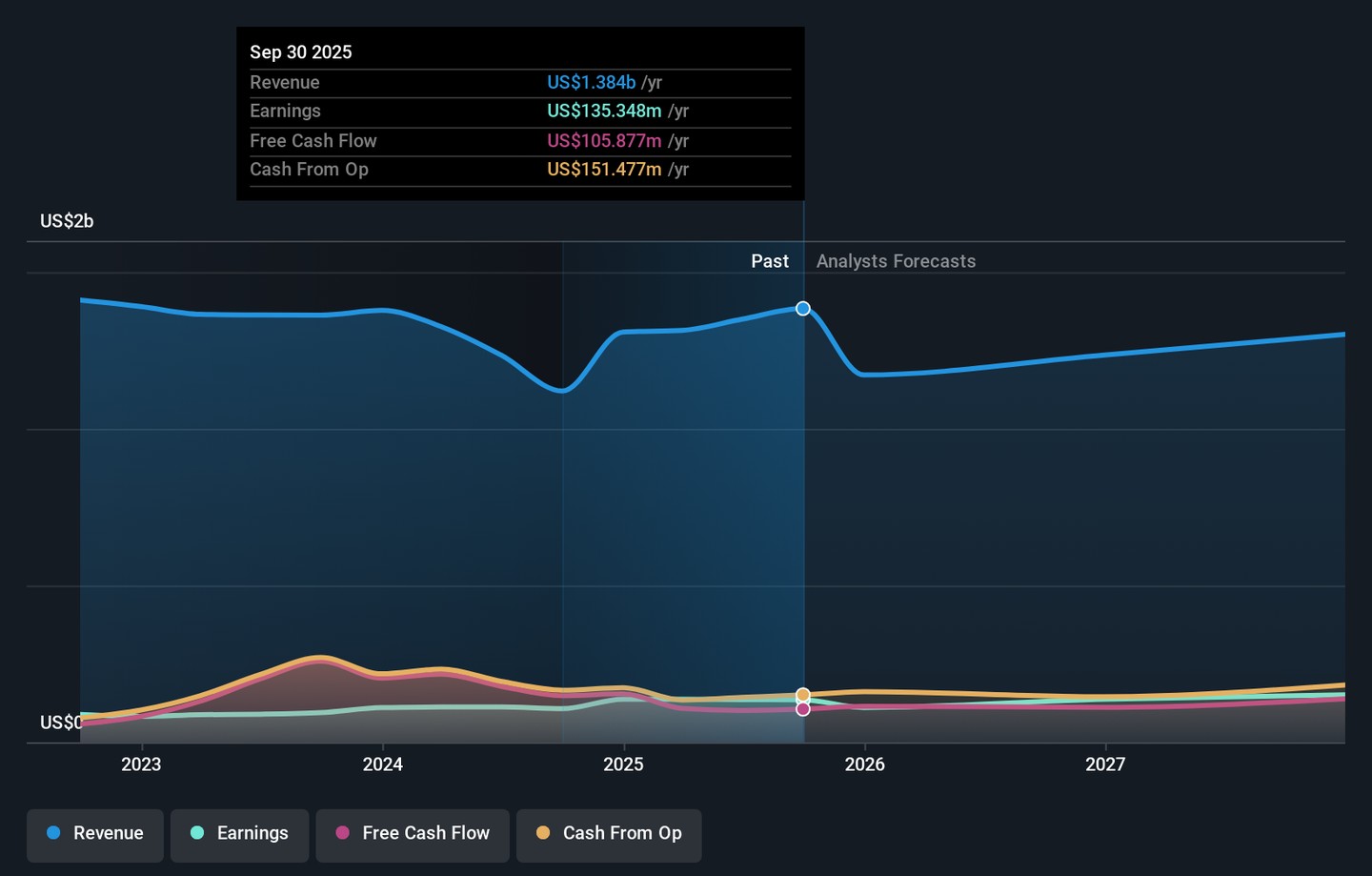The width and height of the screenshot is (1372, 876).
Task: Select the pink Free Cash Flow chart marker
Action: click(x=803, y=709)
